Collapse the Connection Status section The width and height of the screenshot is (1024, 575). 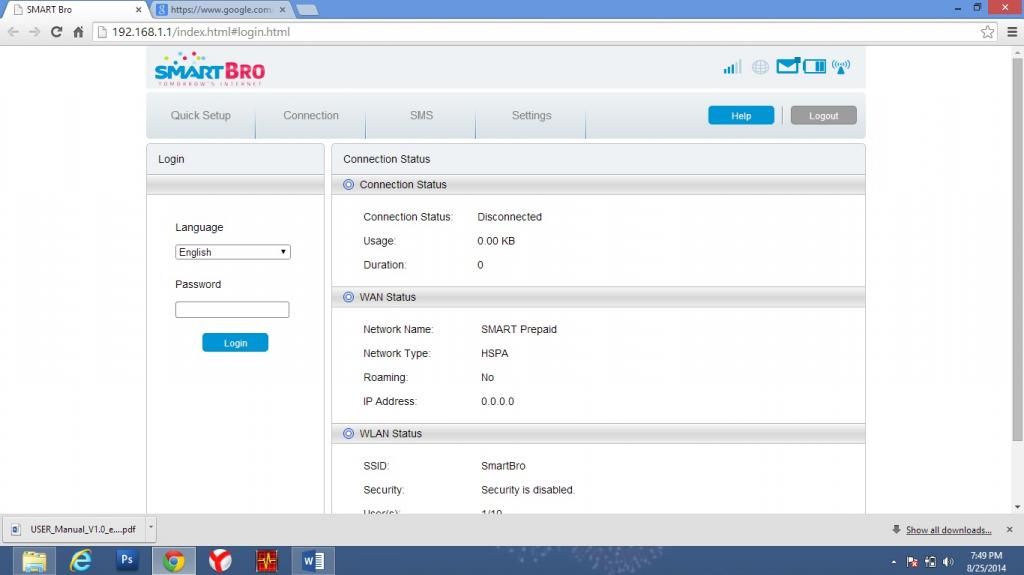coord(349,185)
